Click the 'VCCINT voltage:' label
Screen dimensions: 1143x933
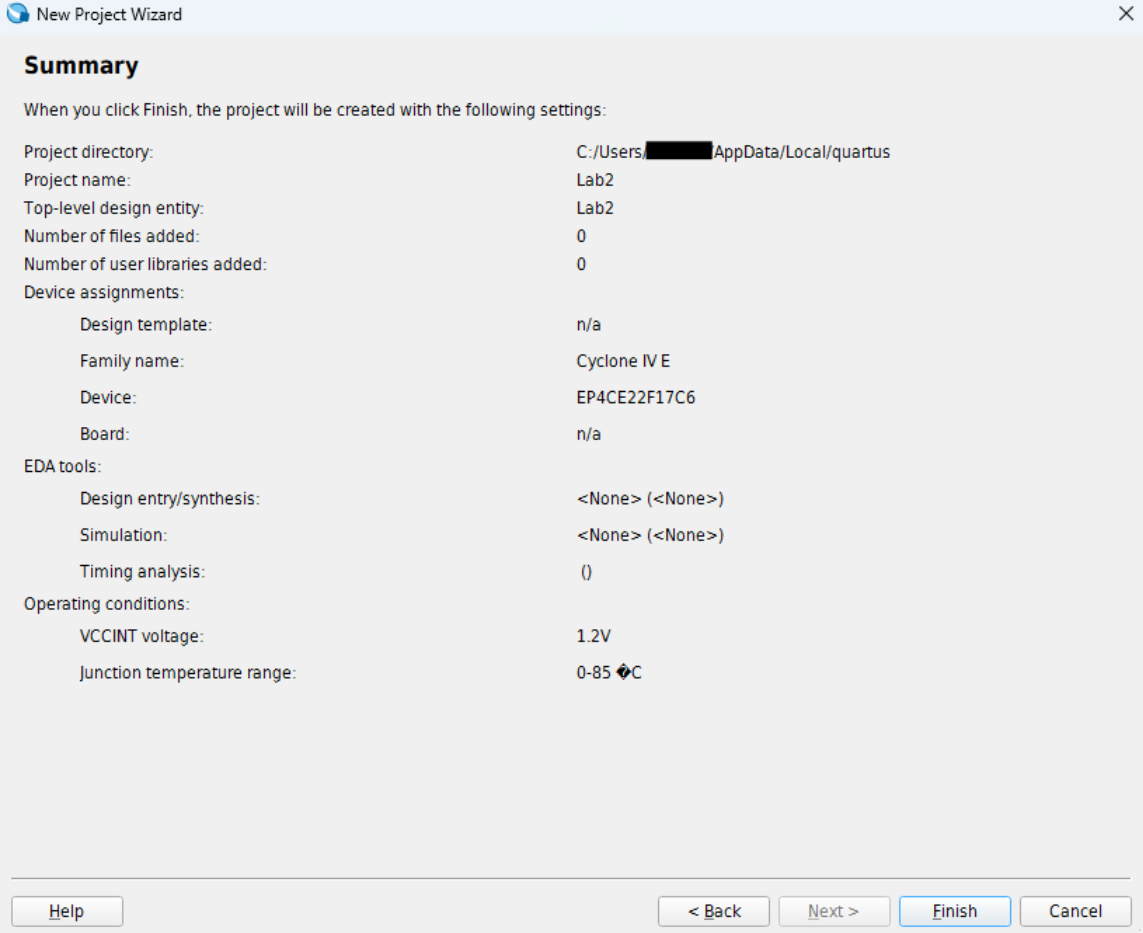pos(141,636)
